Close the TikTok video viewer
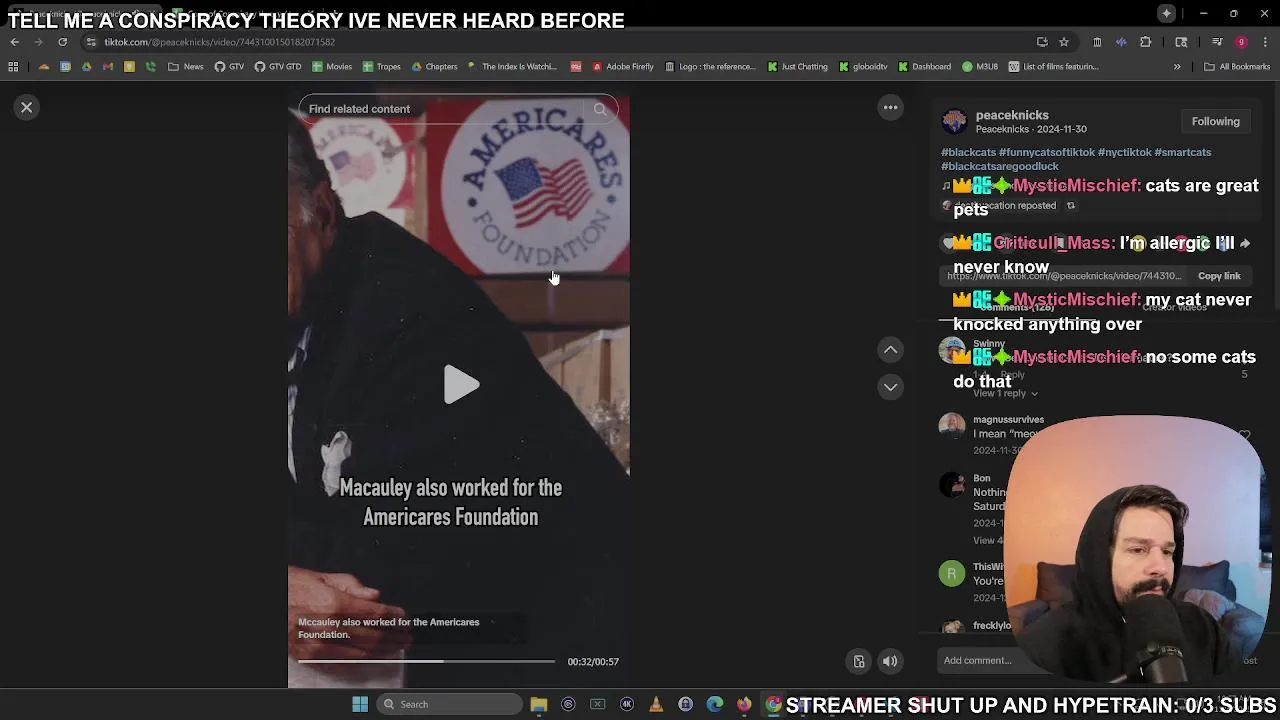This screenshot has height=720, width=1280. [27, 107]
